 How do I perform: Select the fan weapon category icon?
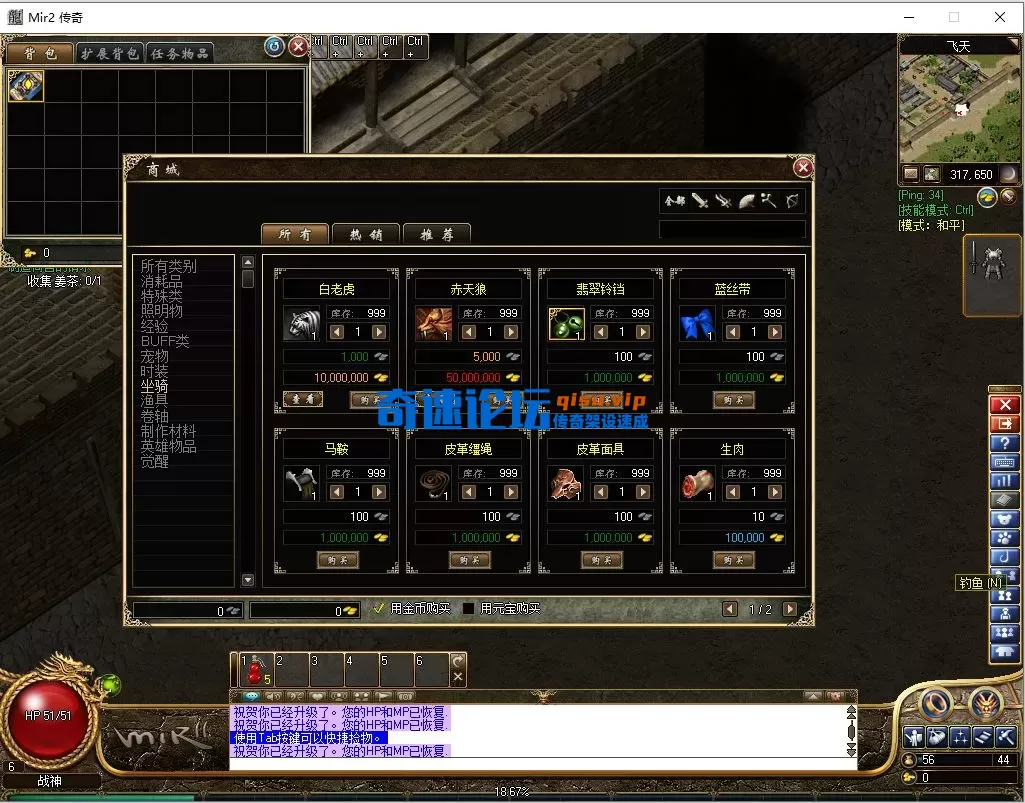[x=747, y=202]
